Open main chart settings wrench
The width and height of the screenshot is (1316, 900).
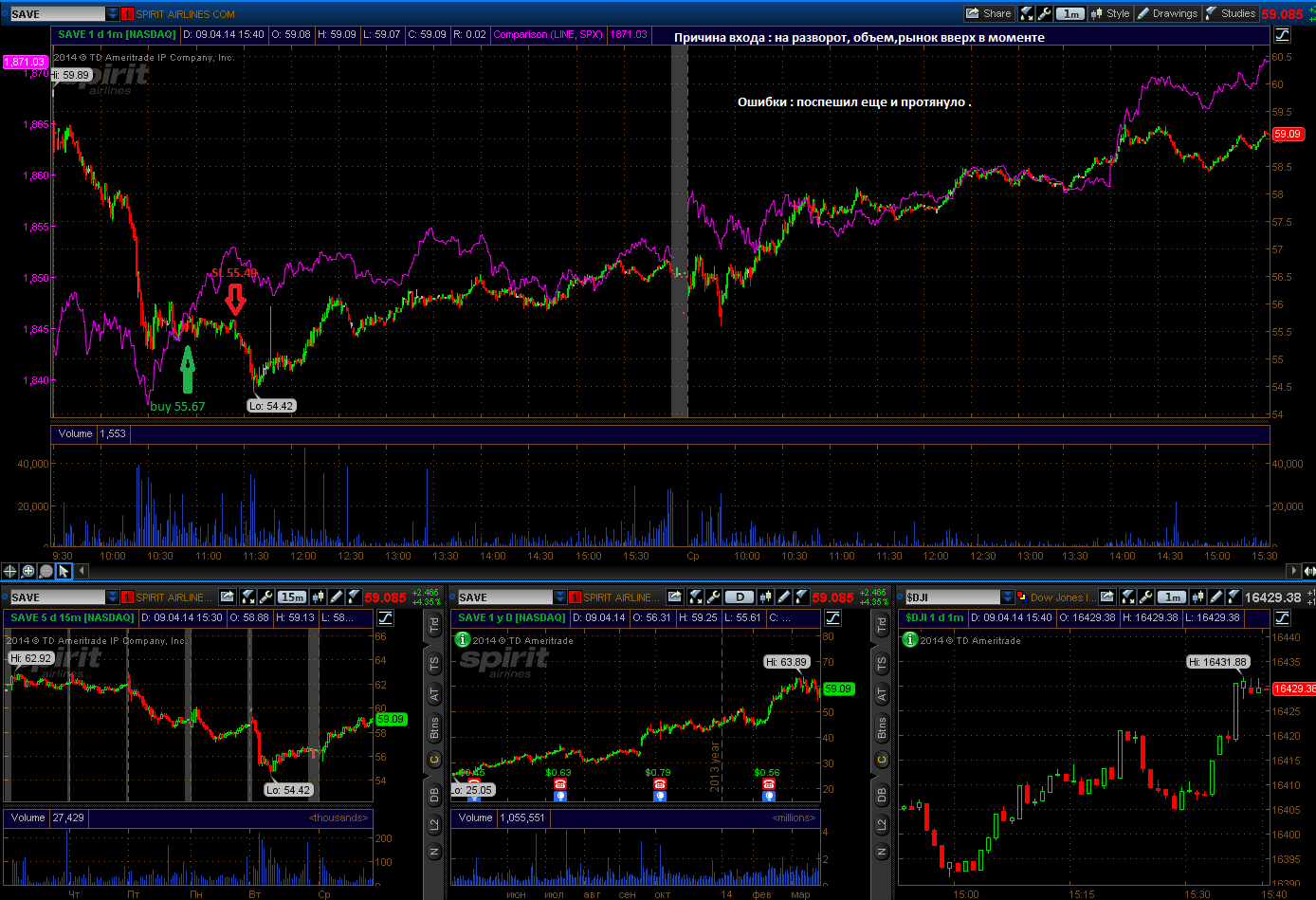1044,13
